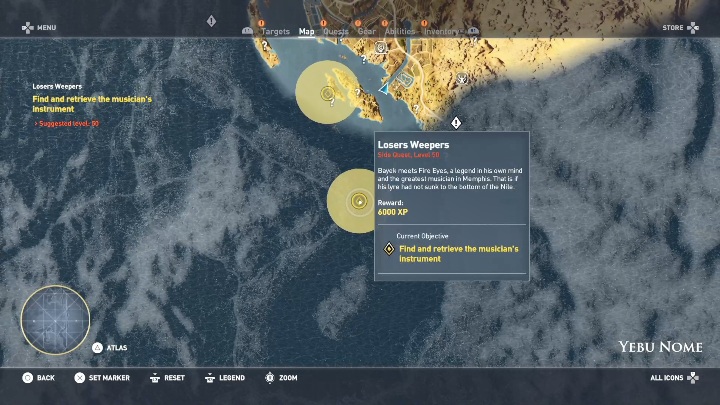720x405 pixels.
Task: Open the Menu d-pad icon
Action: (28, 28)
